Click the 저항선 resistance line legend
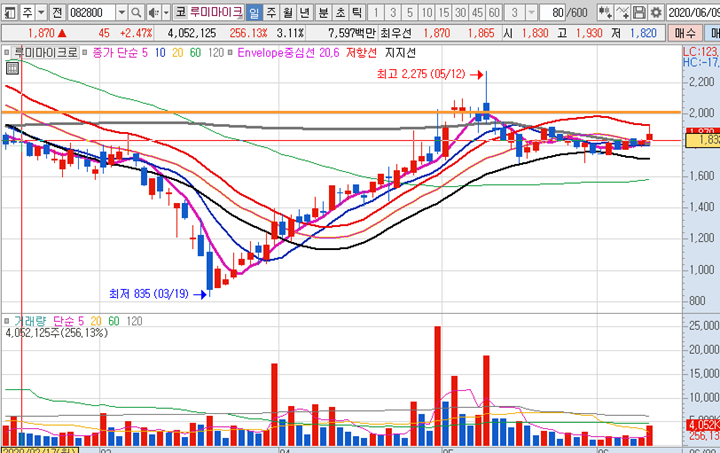The width and height of the screenshot is (720, 453). [x=361, y=53]
